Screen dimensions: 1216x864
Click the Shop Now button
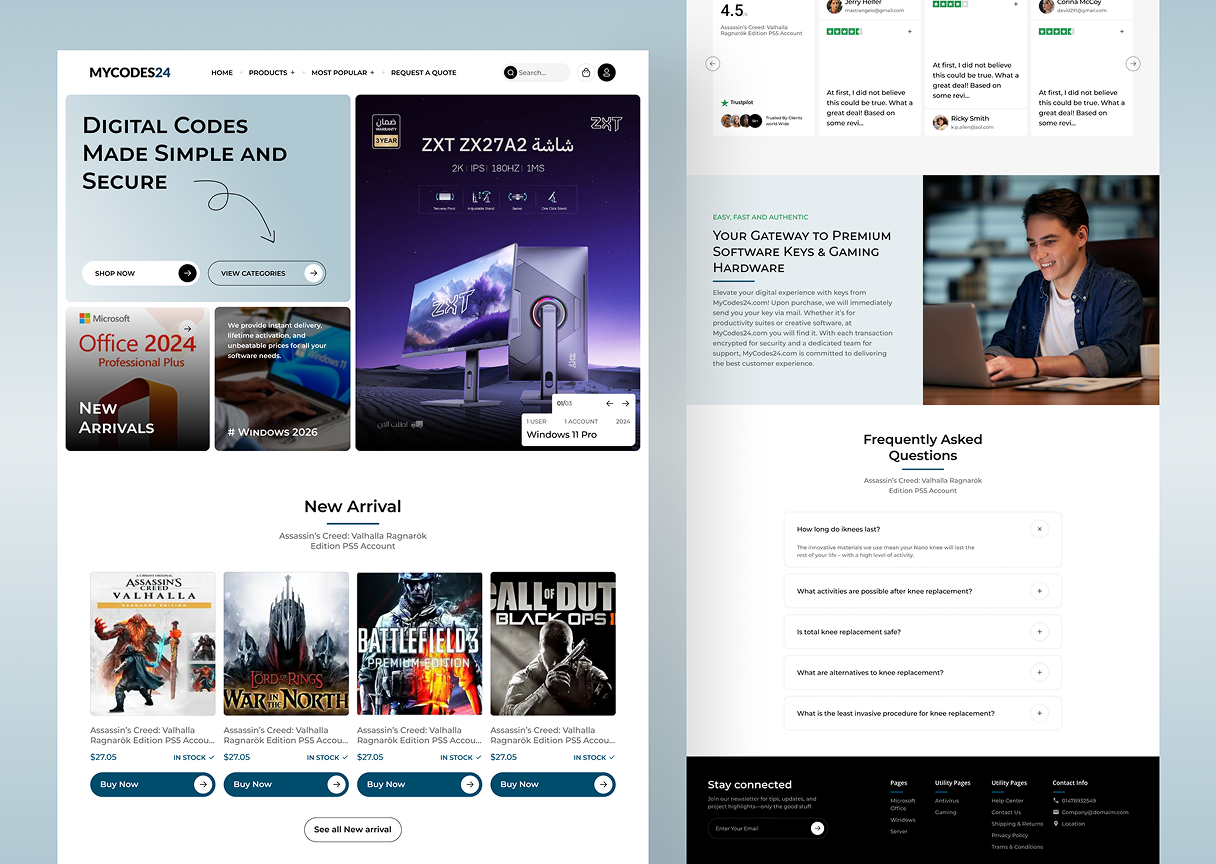140,273
